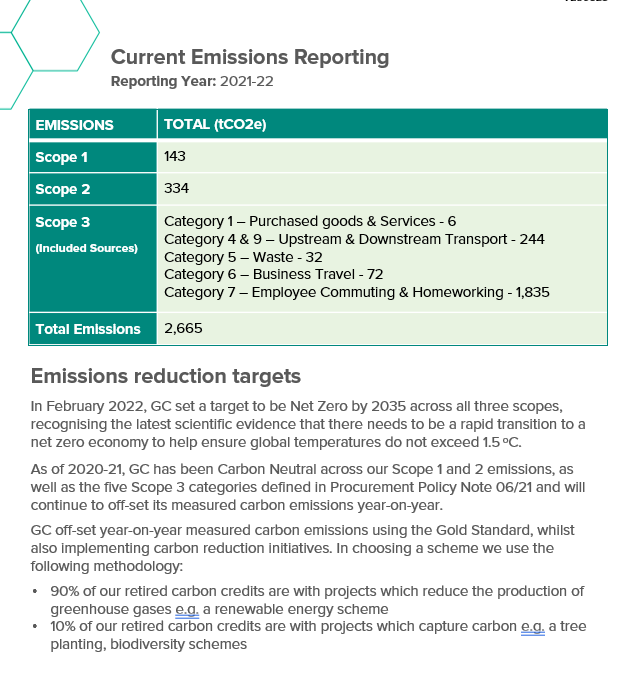
Task: Click the underlined e.g. in the 10% bullet
Action: pos(532,626)
